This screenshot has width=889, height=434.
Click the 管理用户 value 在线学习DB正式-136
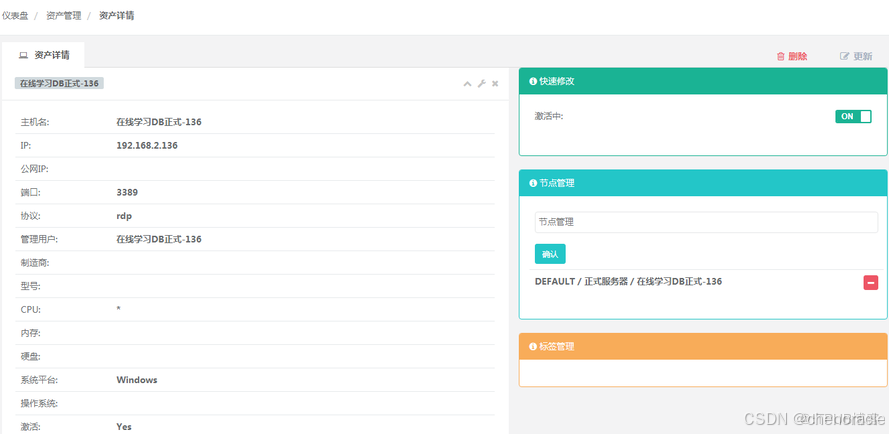(x=159, y=239)
